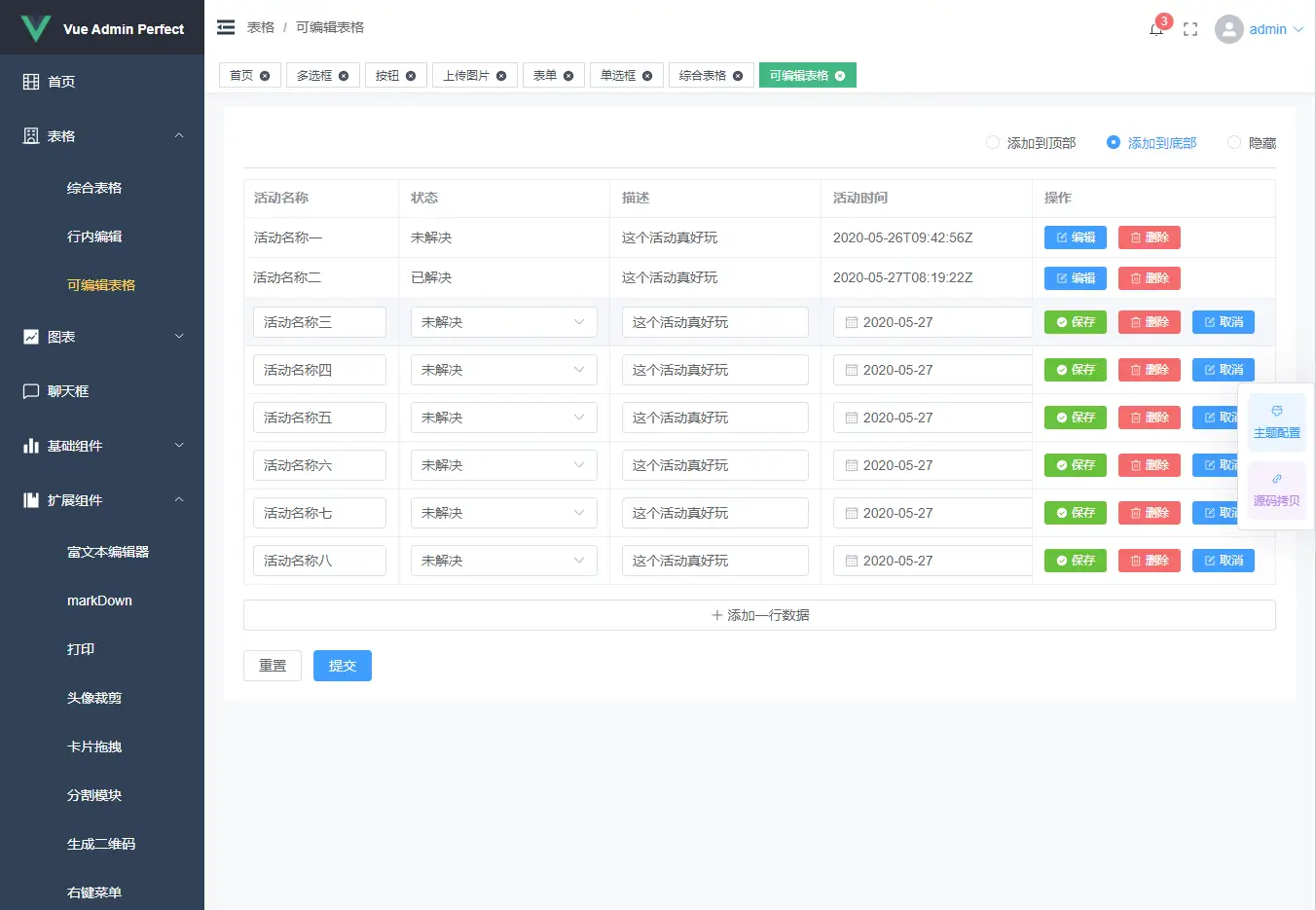The height and width of the screenshot is (910, 1316).
Task: Click the 活动名称四 name input field
Action: click(x=319, y=370)
